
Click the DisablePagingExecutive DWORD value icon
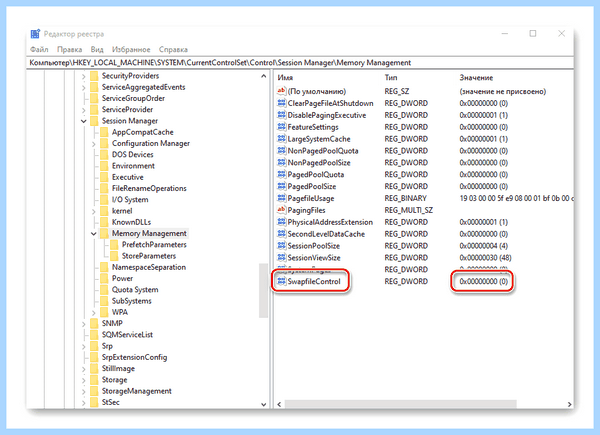pos(281,115)
